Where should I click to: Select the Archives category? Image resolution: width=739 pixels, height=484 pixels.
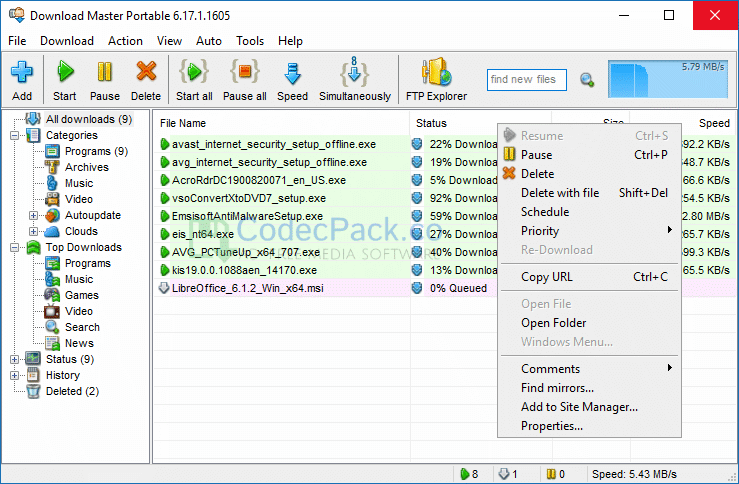click(87, 167)
